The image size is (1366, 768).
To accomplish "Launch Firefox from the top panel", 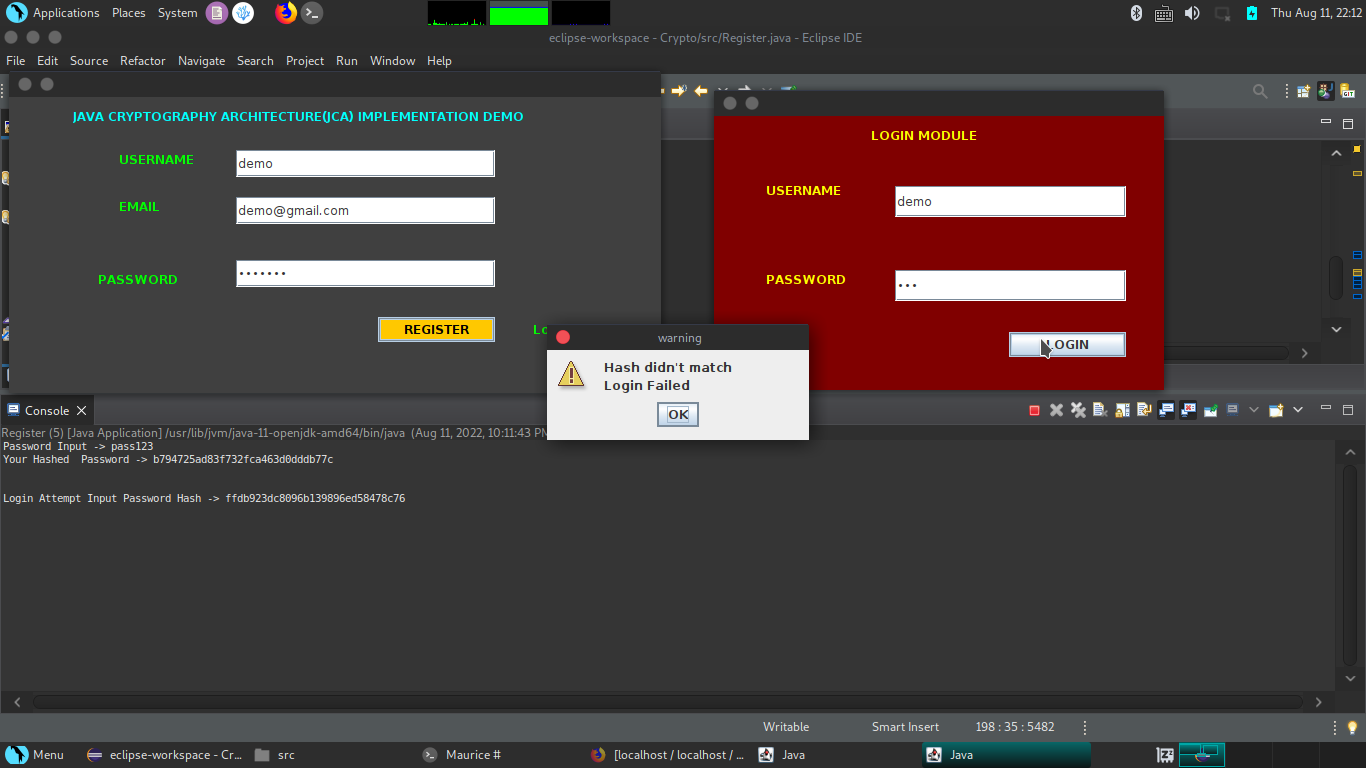I will [x=286, y=13].
